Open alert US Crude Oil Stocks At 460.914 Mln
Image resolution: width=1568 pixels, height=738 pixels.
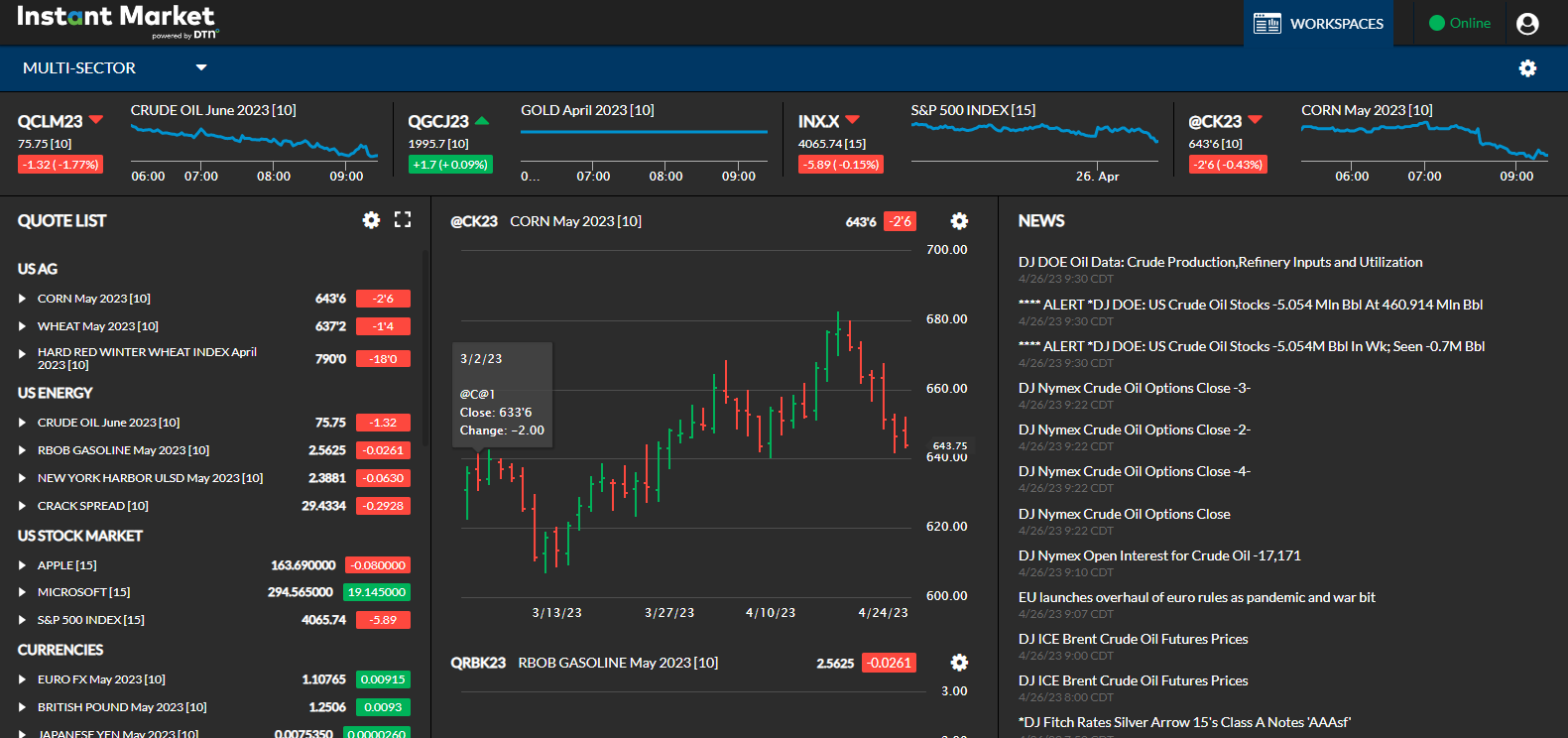1251,305
